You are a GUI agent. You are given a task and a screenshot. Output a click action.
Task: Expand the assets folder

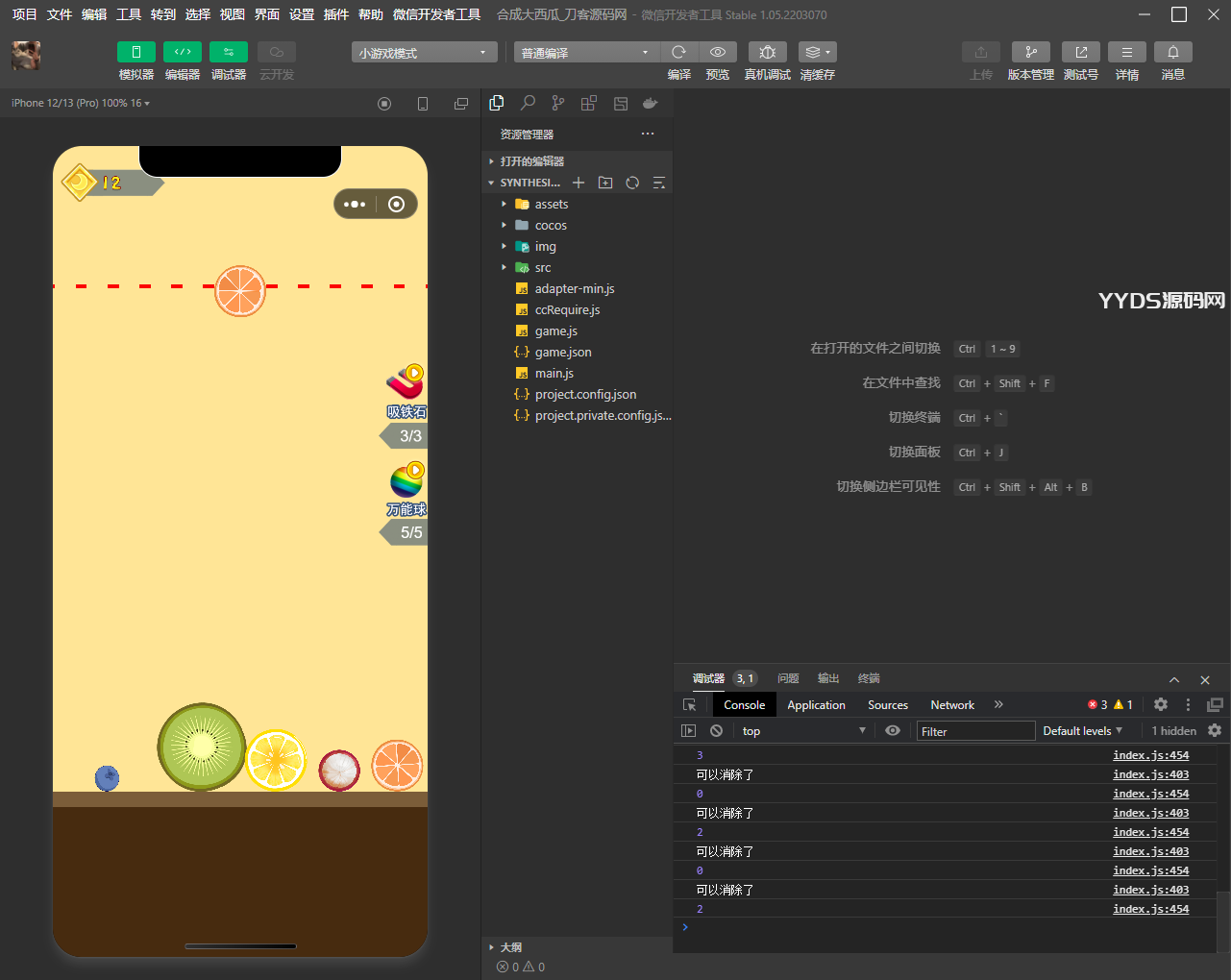click(551, 204)
